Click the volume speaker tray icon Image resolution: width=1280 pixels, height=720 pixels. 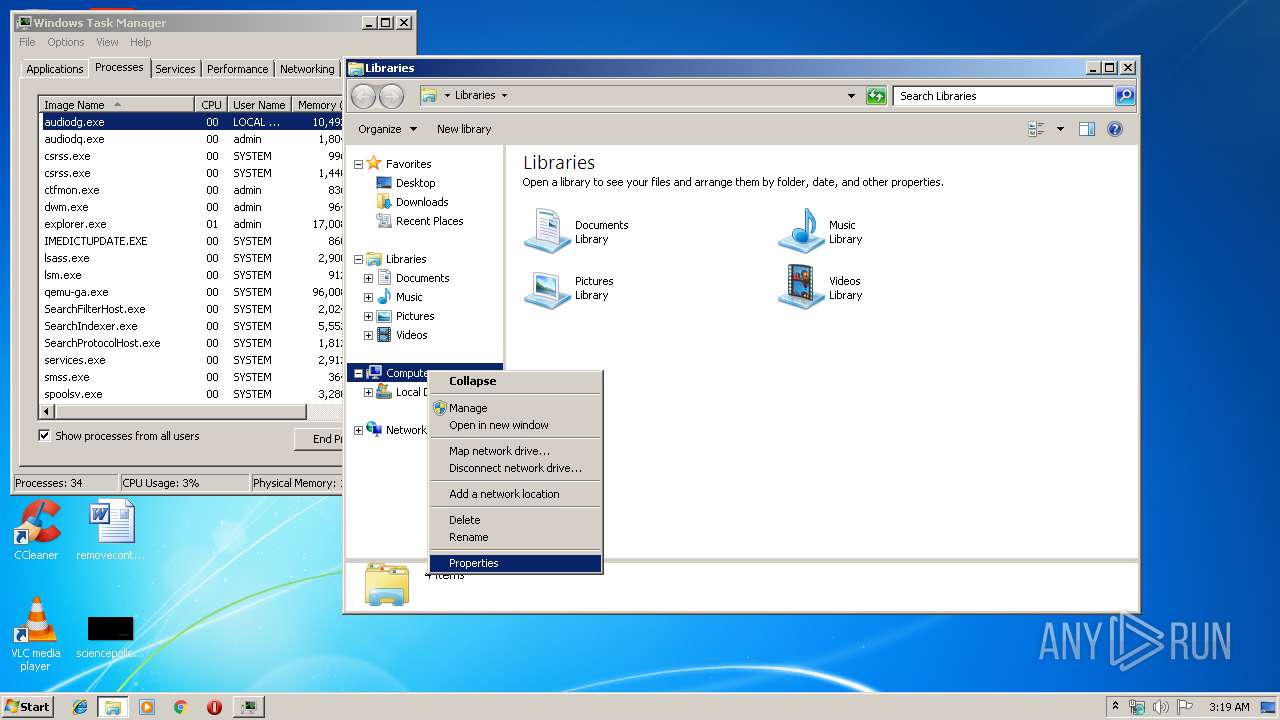(1161, 707)
